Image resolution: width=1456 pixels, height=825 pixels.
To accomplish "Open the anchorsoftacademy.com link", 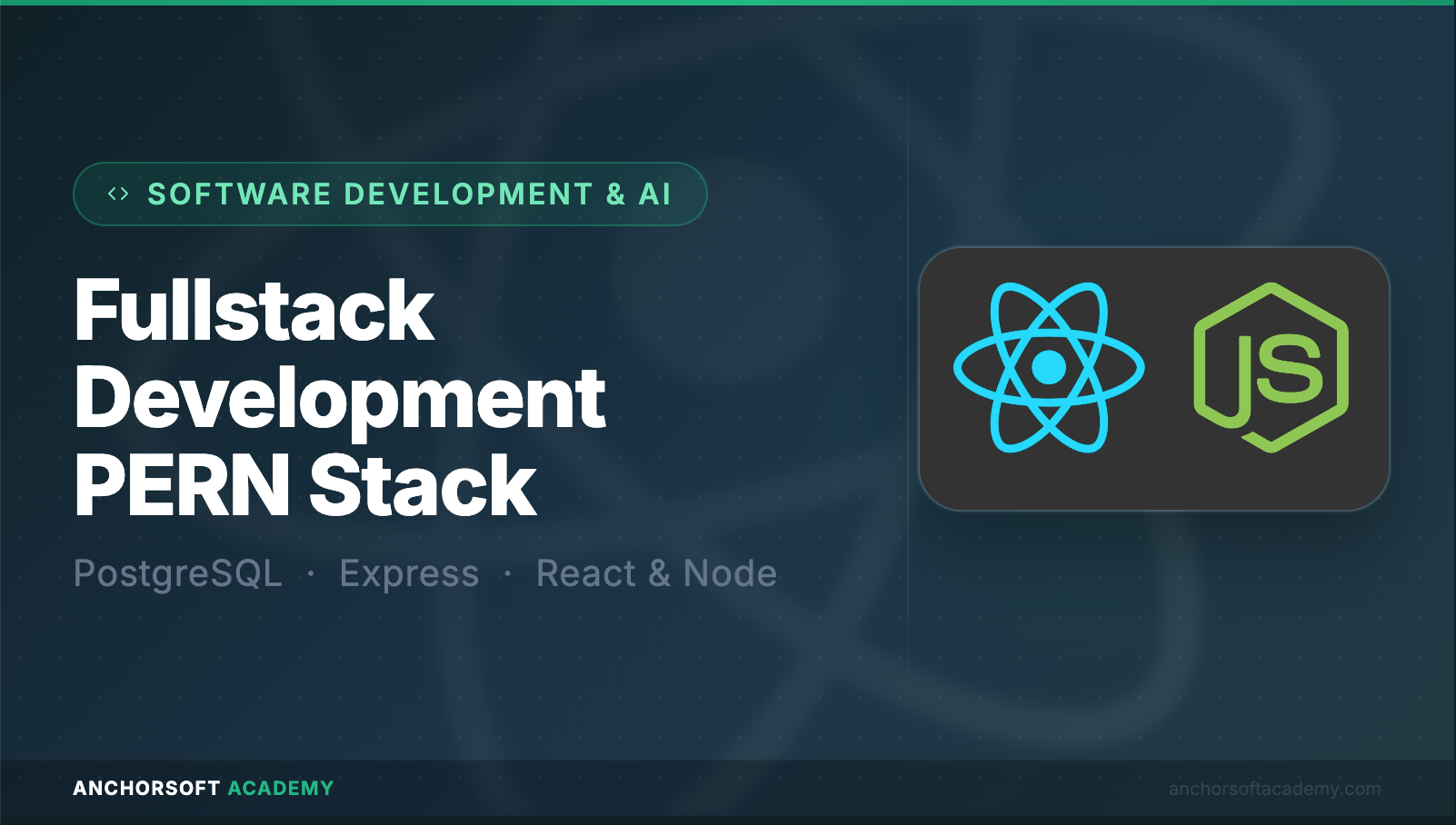I will click(1274, 789).
